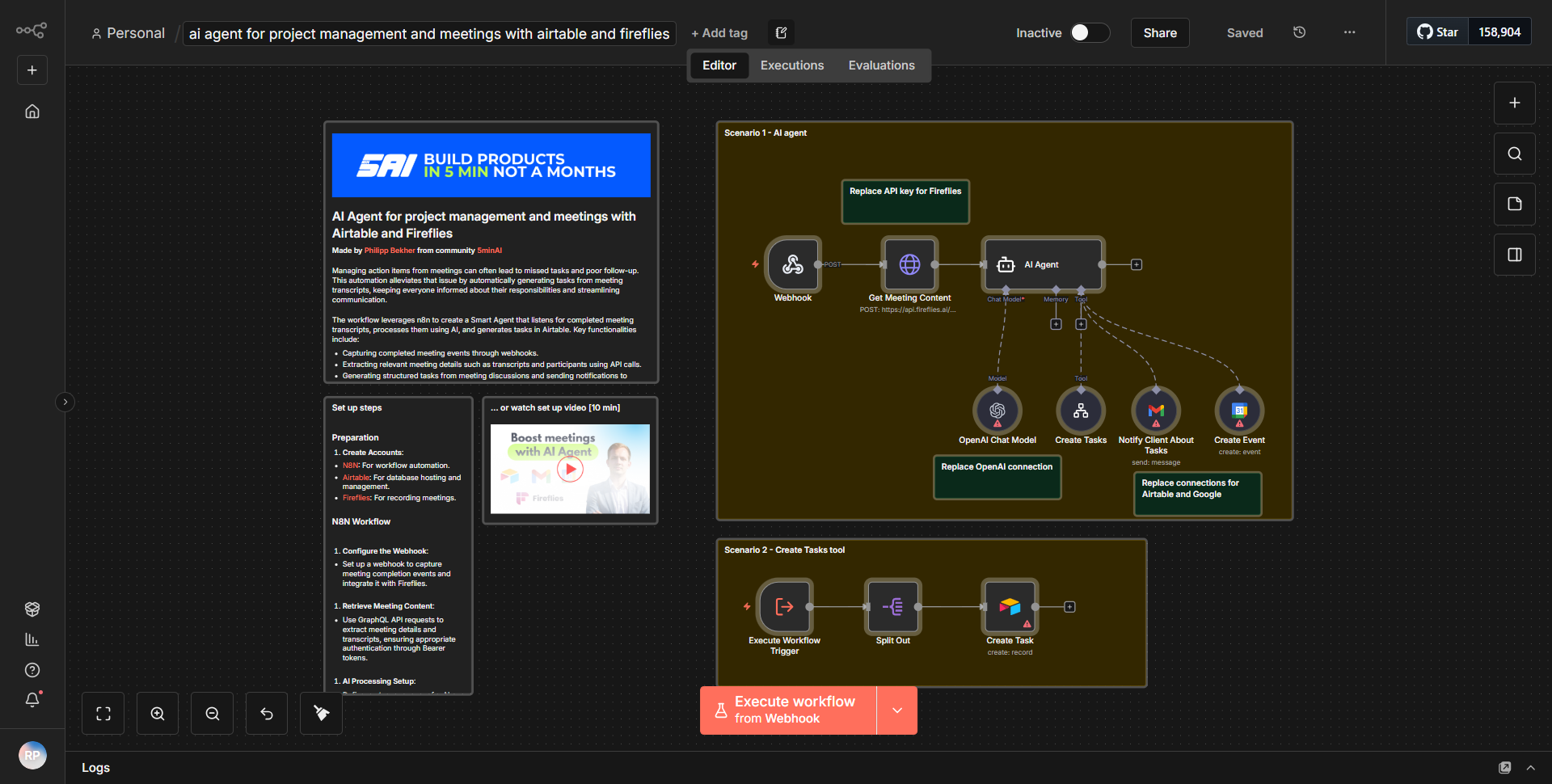View version history with the clock icon
This screenshot has height=784, width=1552.
pyautogui.click(x=1299, y=32)
